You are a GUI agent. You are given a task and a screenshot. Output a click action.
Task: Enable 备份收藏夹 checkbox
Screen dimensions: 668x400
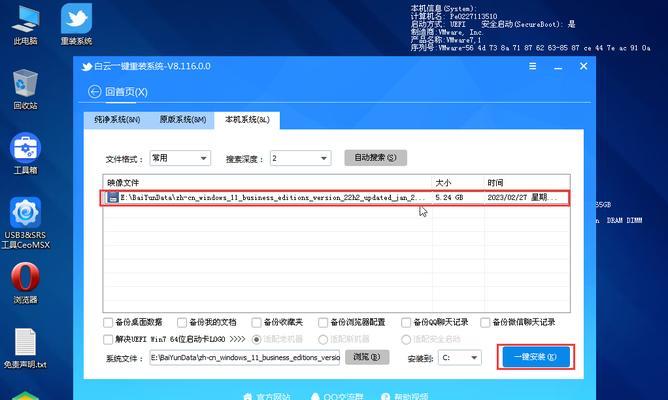(x=256, y=323)
